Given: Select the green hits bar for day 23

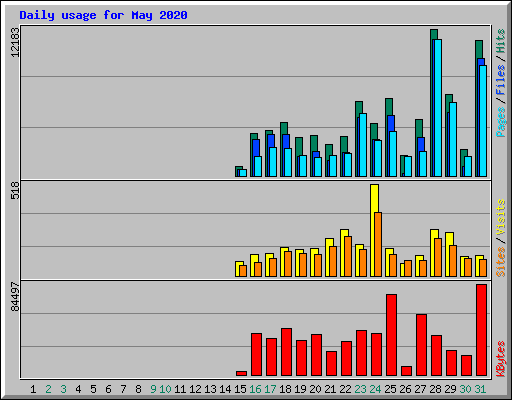Looking at the screenshot, I should [x=359, y=108].
